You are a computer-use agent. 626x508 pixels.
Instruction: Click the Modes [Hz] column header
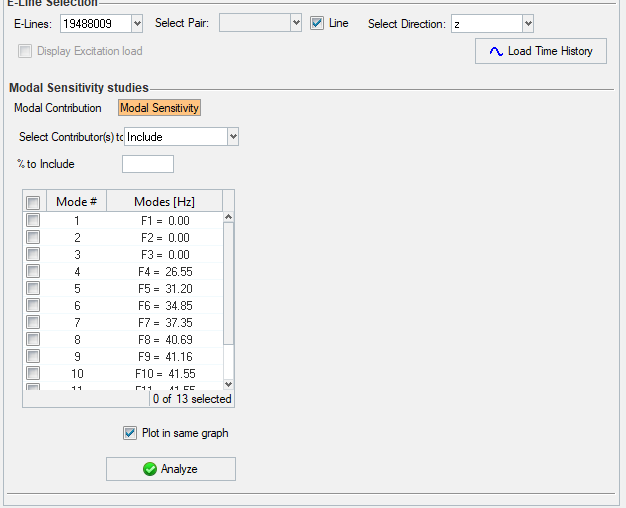[164, 202]
